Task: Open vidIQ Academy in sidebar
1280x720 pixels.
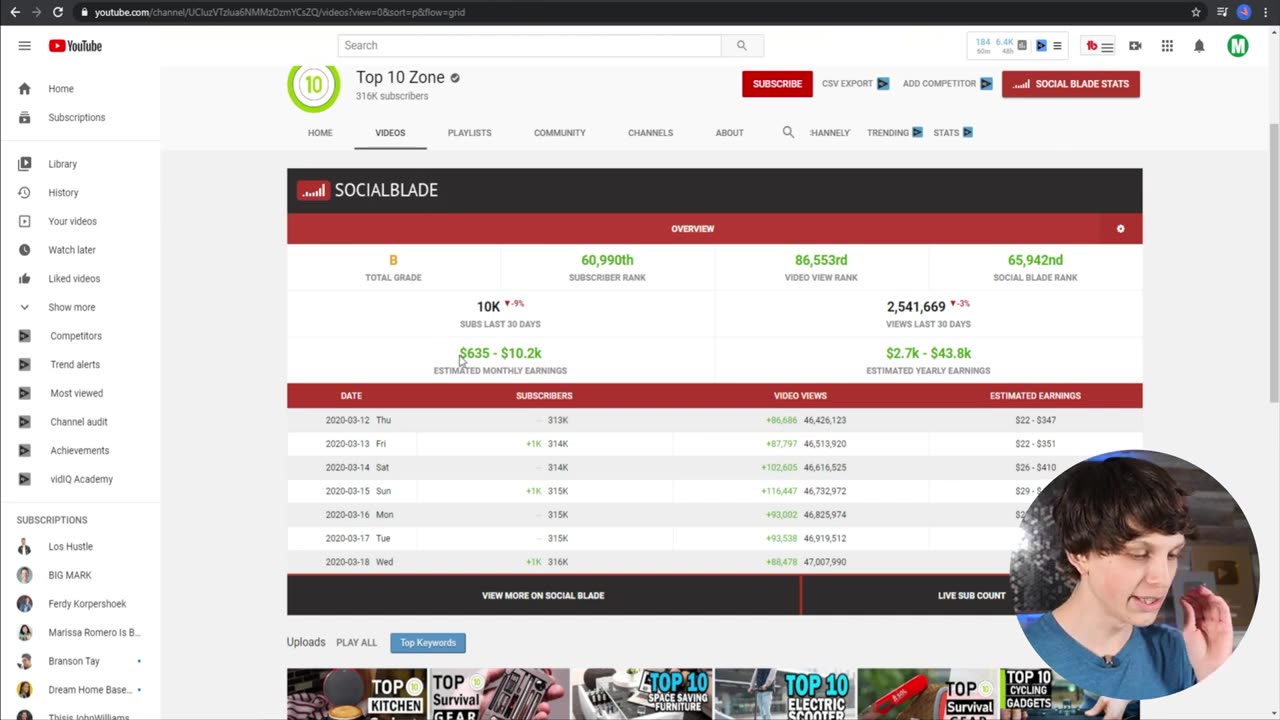Action: coord(80,479)
